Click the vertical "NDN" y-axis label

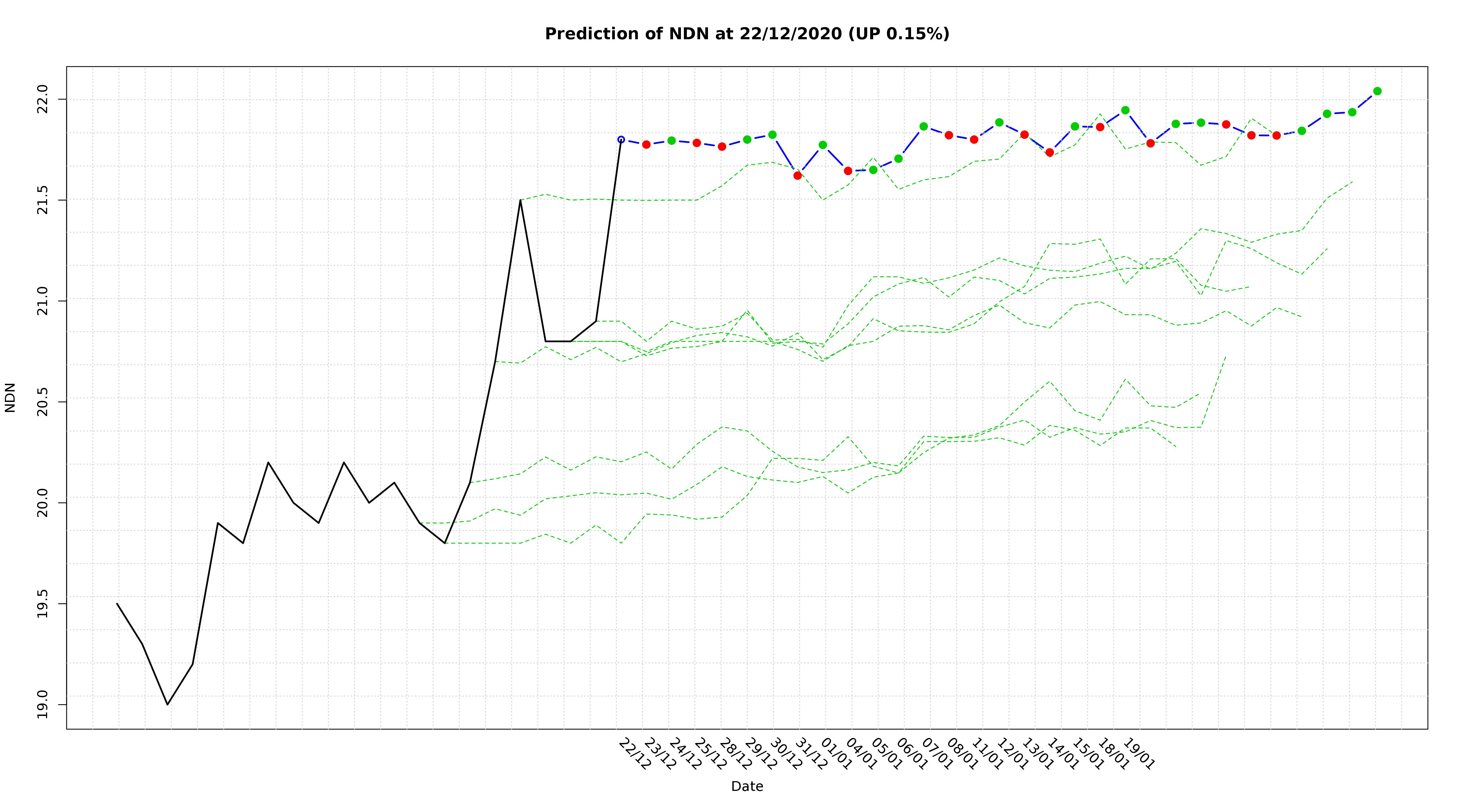coord(10,397)
